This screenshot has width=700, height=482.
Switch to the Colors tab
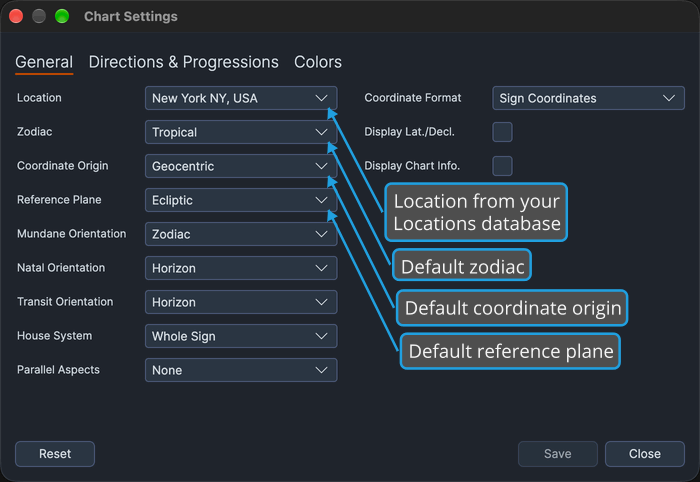click(x=318, y=62)
